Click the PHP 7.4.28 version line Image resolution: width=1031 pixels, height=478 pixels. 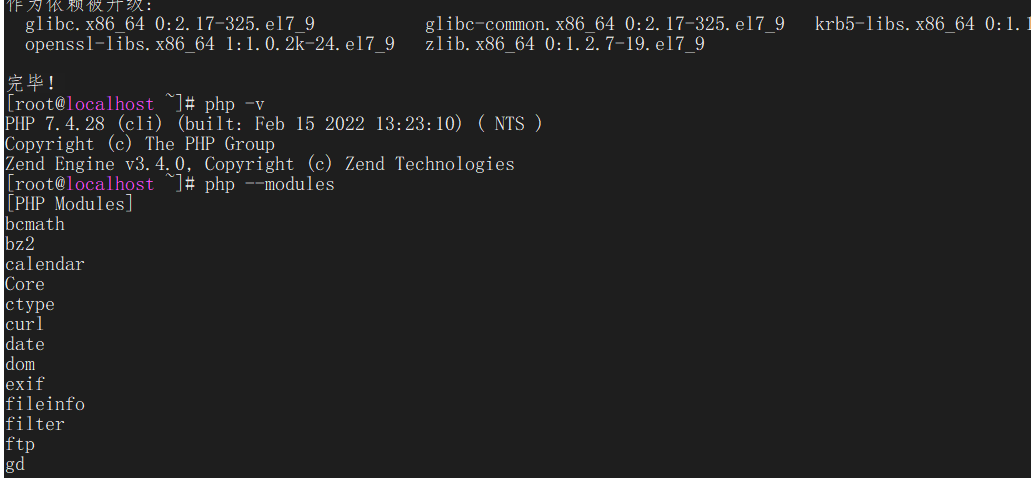click(x=273, y=124)
